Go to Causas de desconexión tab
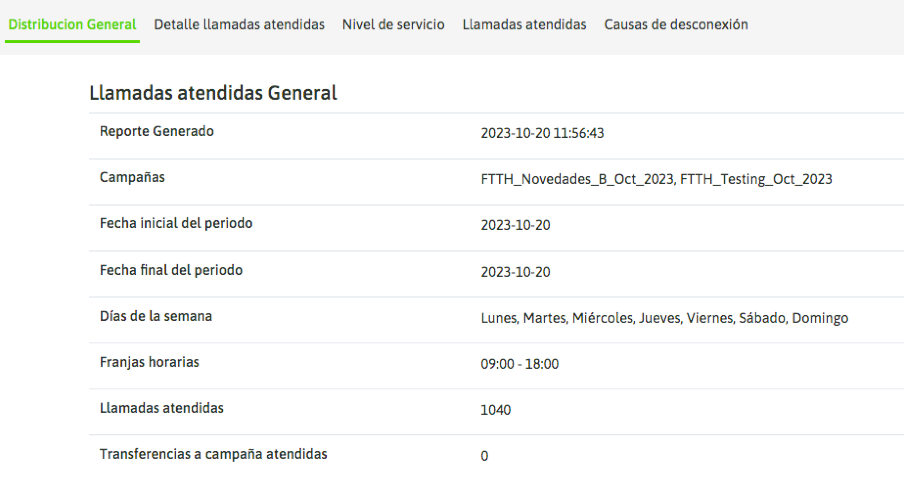The height and width of the screenshot is (480, 904). [676, 24]
